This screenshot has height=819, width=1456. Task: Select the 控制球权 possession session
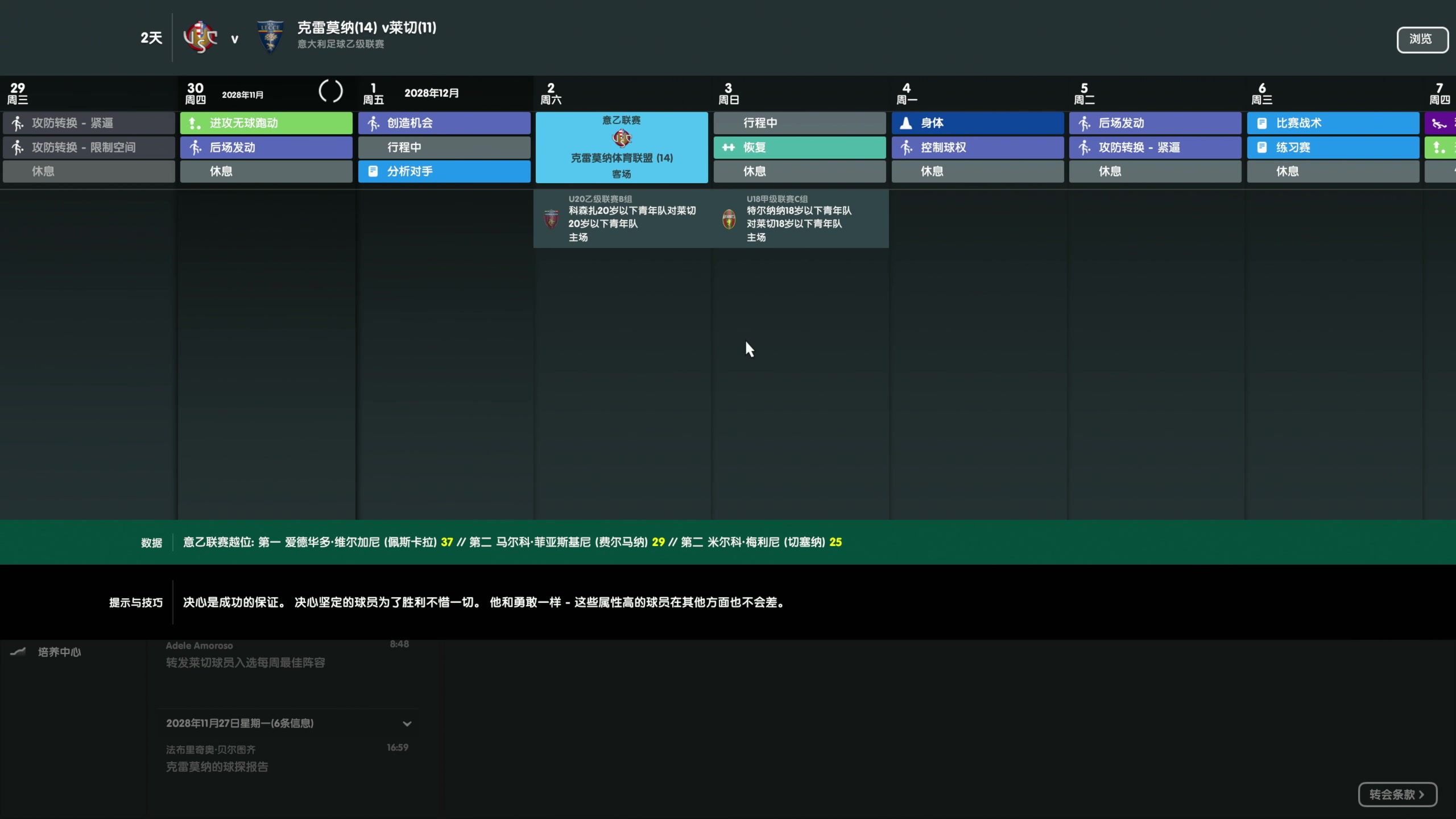978,147
